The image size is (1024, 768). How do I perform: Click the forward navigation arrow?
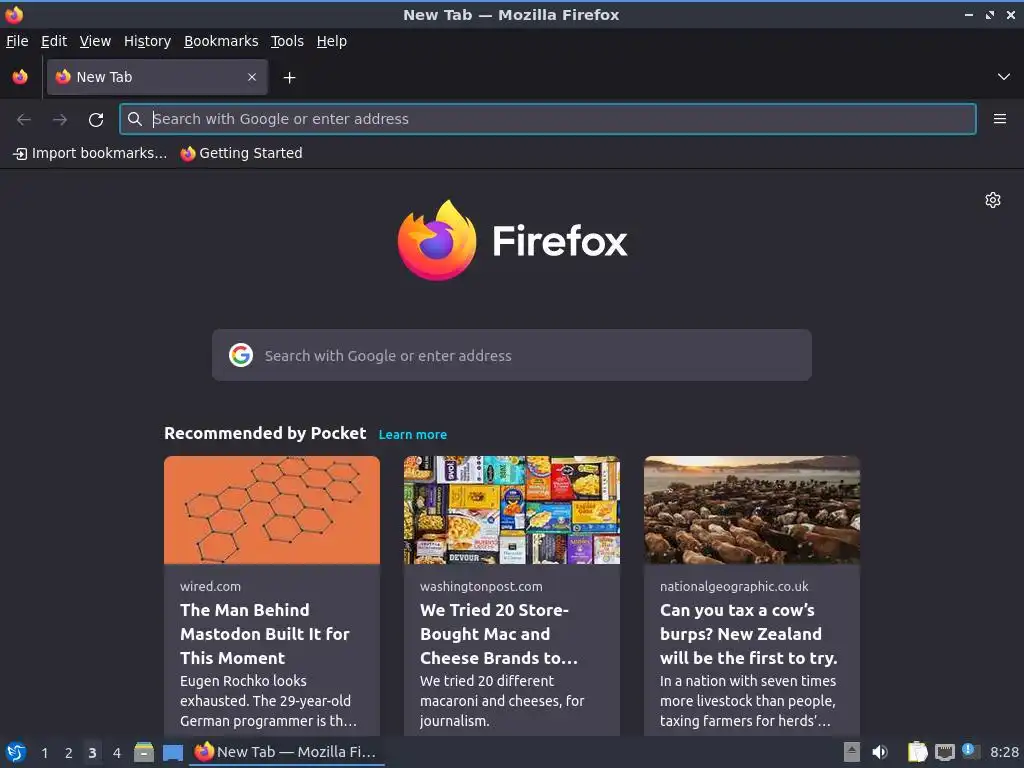(x=59, y=119)
